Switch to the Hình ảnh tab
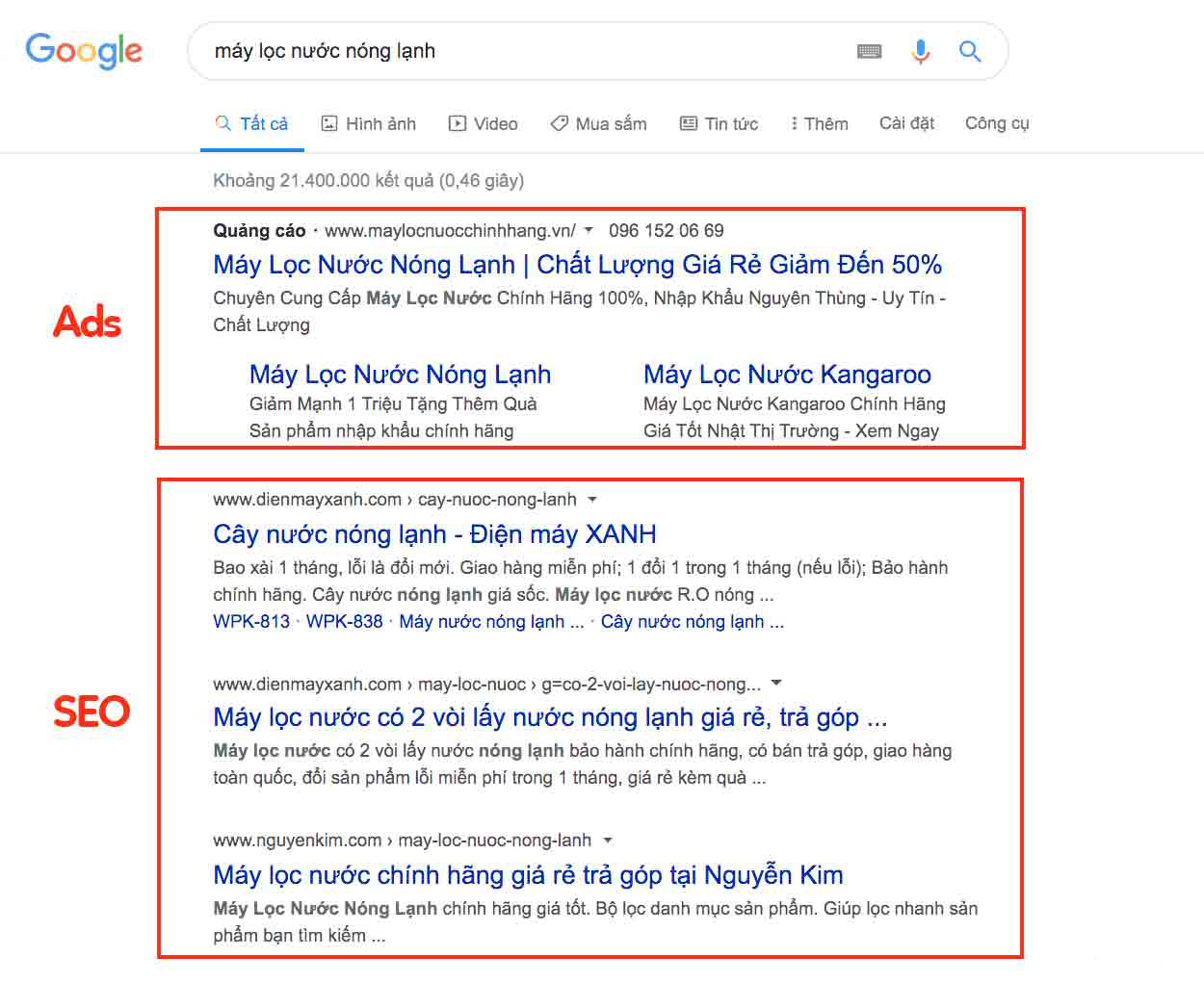 [368, 123]
